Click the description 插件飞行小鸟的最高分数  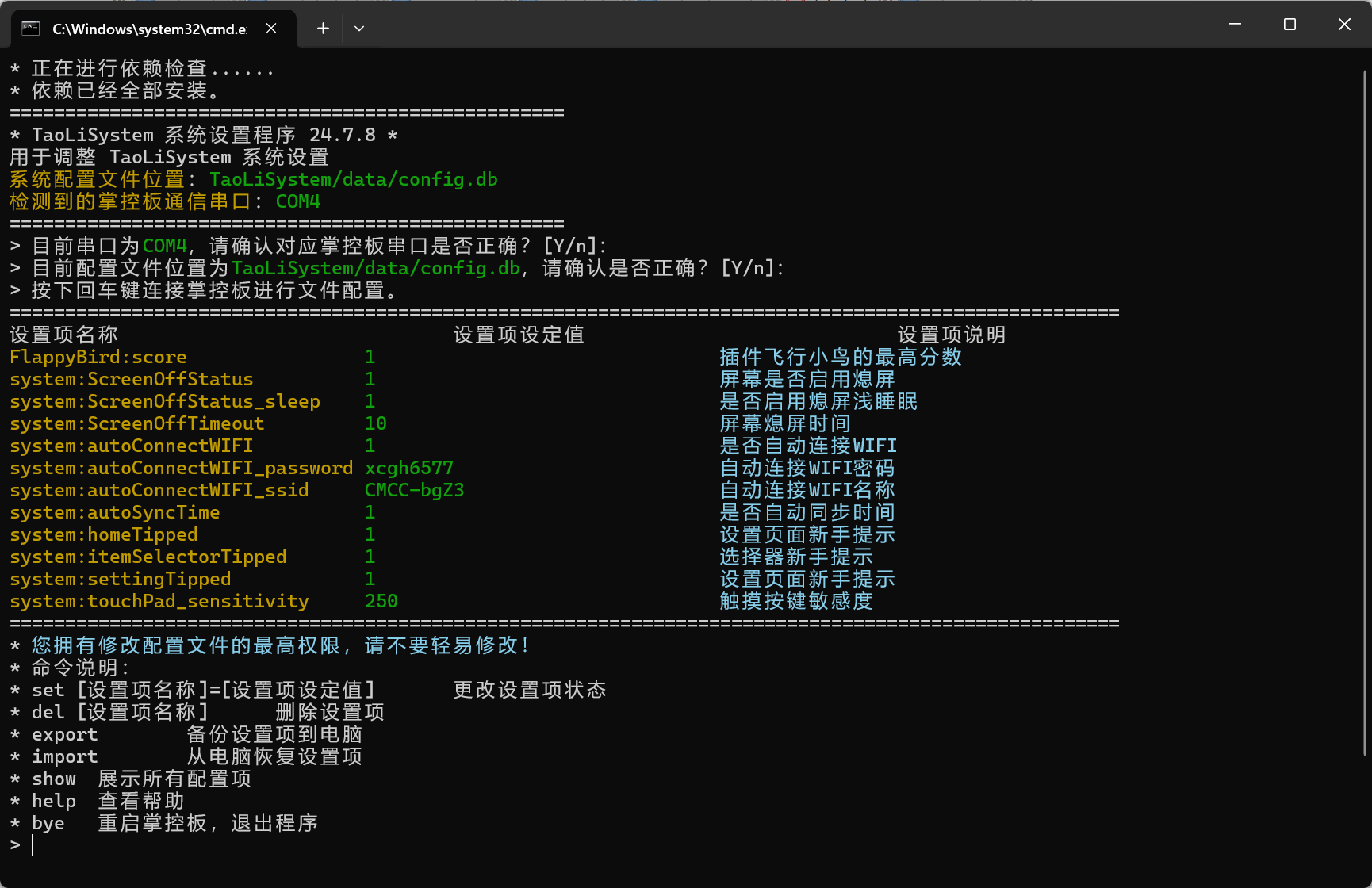(841, 357)
